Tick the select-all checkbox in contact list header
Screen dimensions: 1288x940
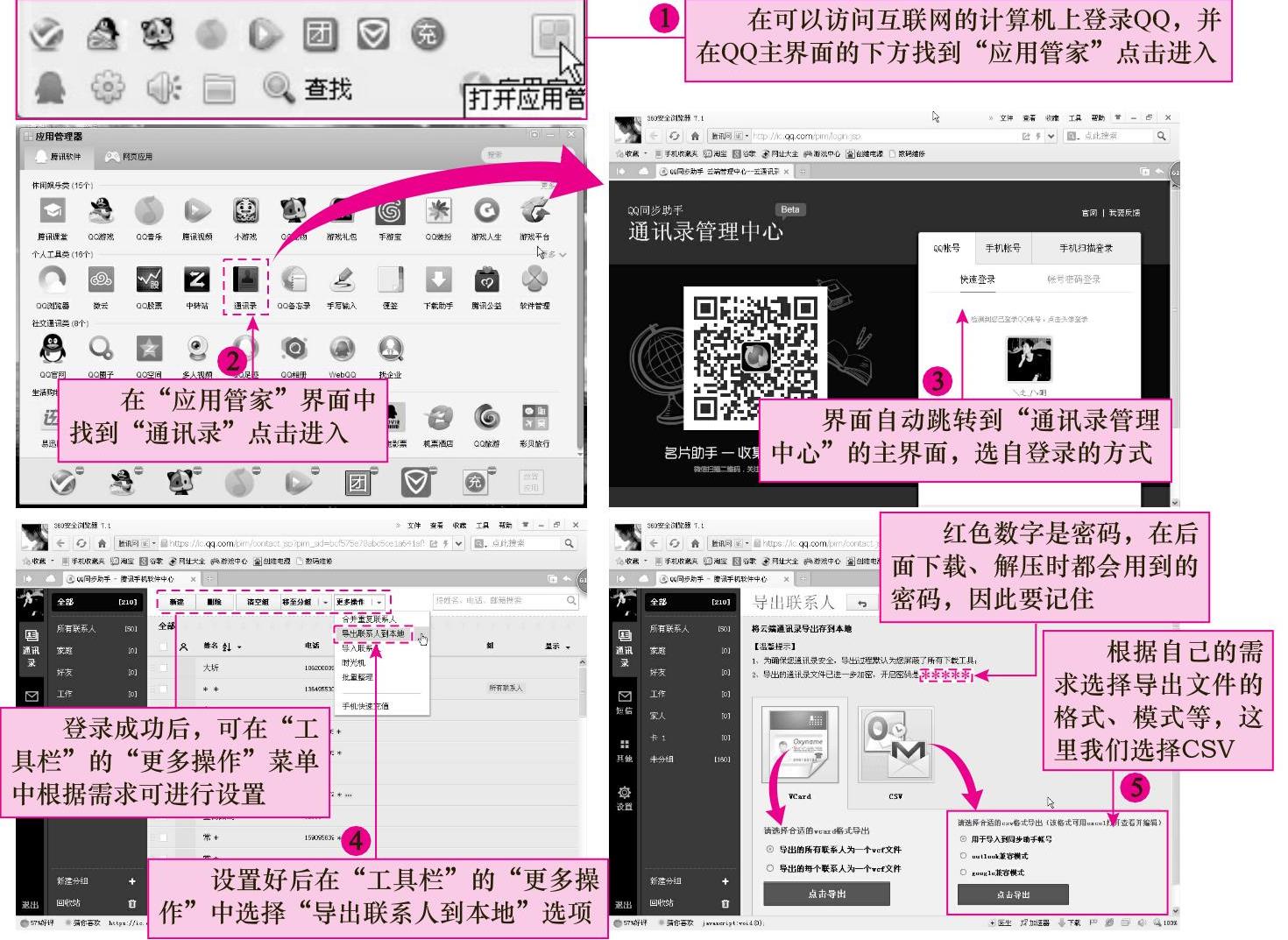[x=163, y=647]
